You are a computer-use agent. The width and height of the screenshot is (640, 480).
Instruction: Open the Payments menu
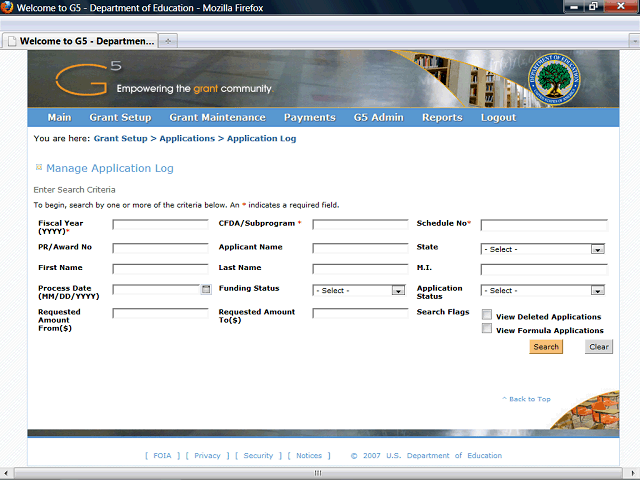click(310, 118)
